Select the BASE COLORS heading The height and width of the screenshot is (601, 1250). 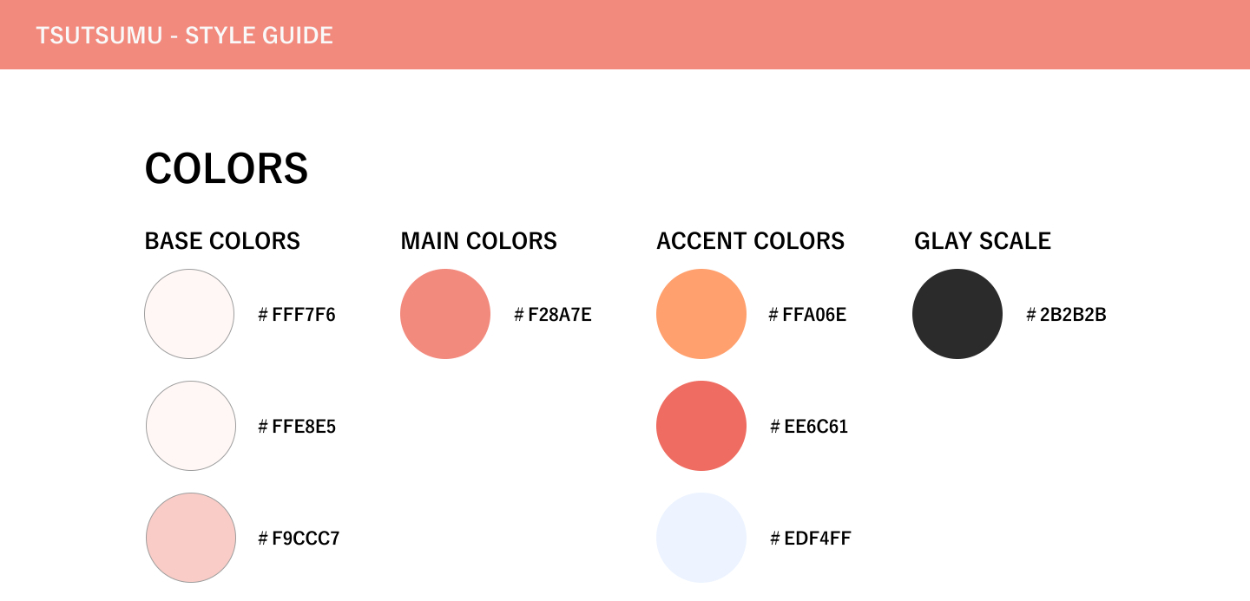point(222,241)
